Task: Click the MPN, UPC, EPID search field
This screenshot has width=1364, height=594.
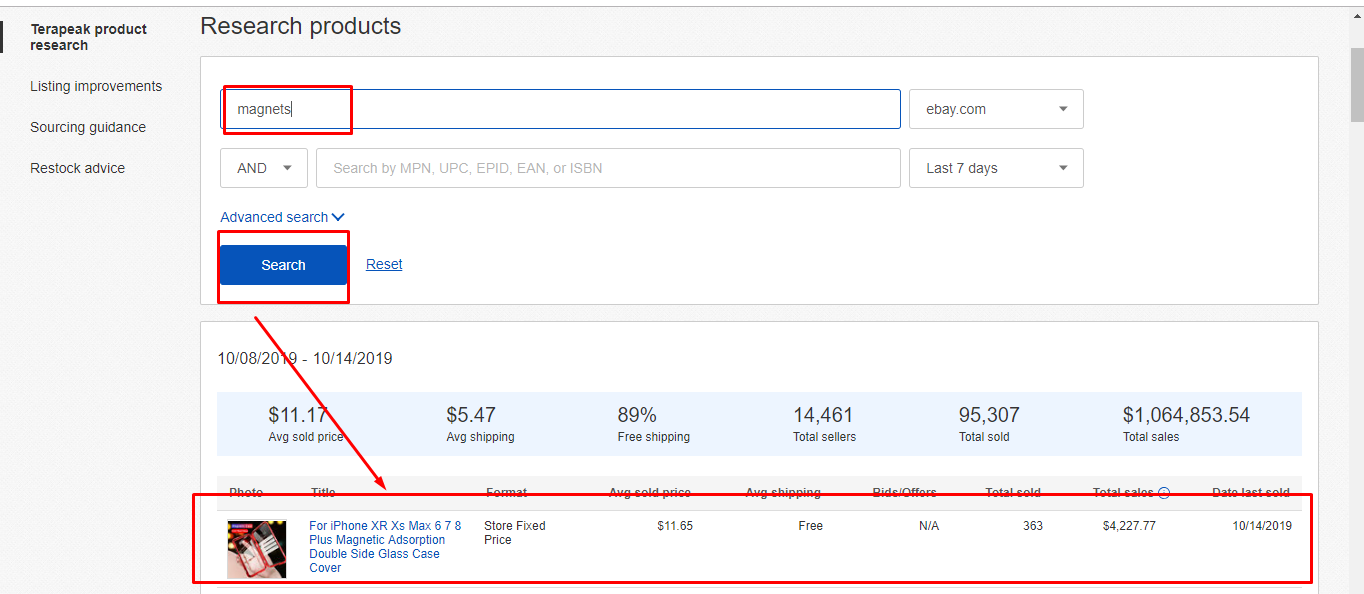Action: (x=608, y=168)
